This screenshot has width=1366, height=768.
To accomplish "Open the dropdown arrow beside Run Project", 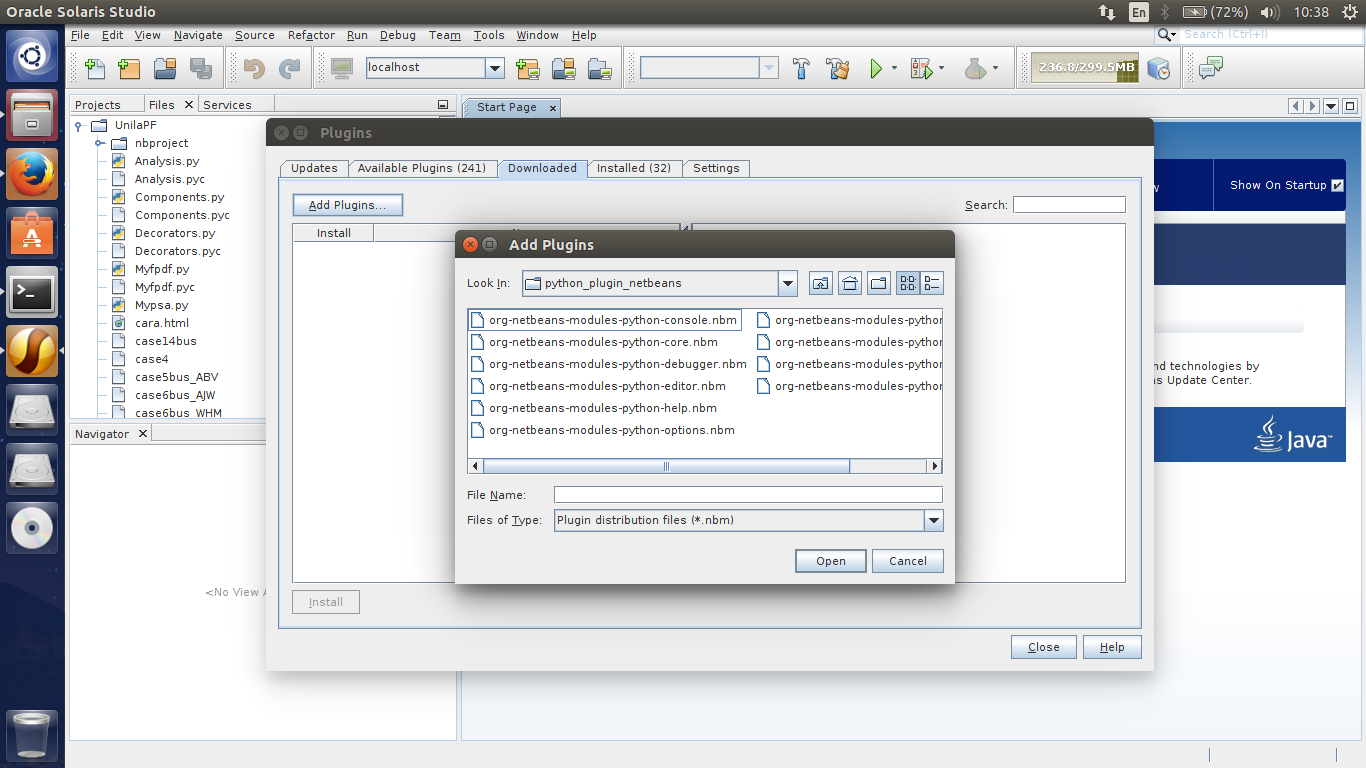I will 894,68.
